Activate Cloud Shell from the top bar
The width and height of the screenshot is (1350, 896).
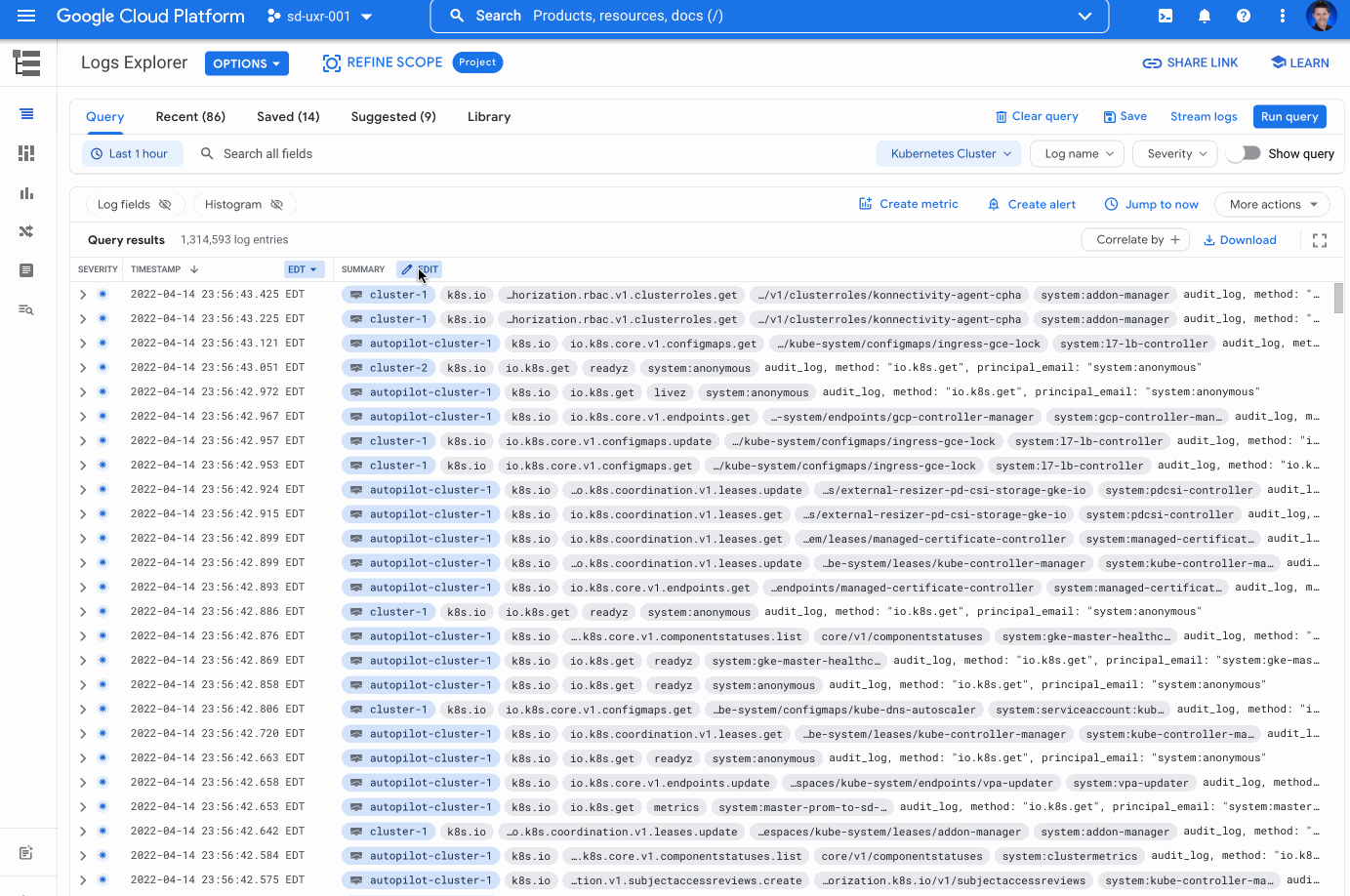1165,16
